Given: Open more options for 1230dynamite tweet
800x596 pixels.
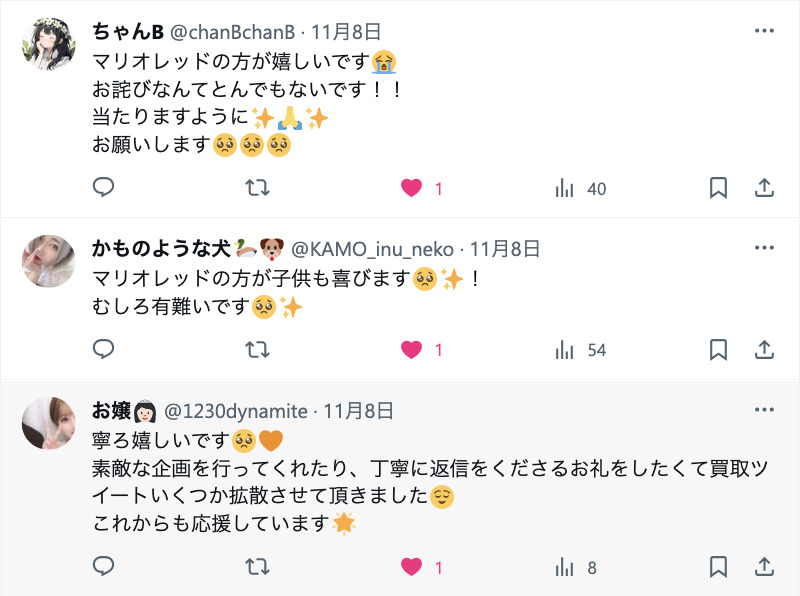Looking at the screenshot, I should [x=764, y=410].
